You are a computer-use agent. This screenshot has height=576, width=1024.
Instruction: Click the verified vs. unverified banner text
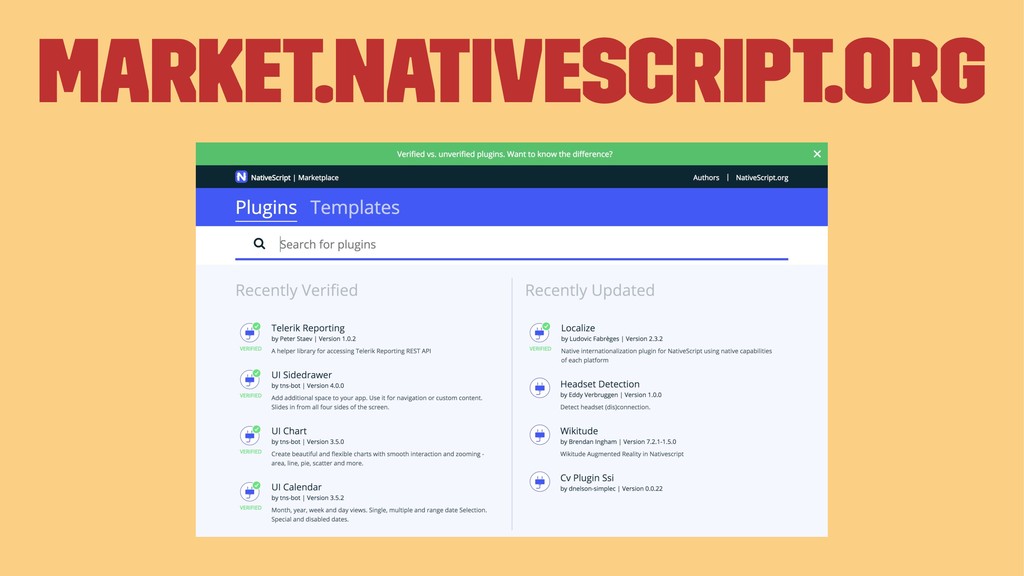pyautogui.click(x=505, y=154)
